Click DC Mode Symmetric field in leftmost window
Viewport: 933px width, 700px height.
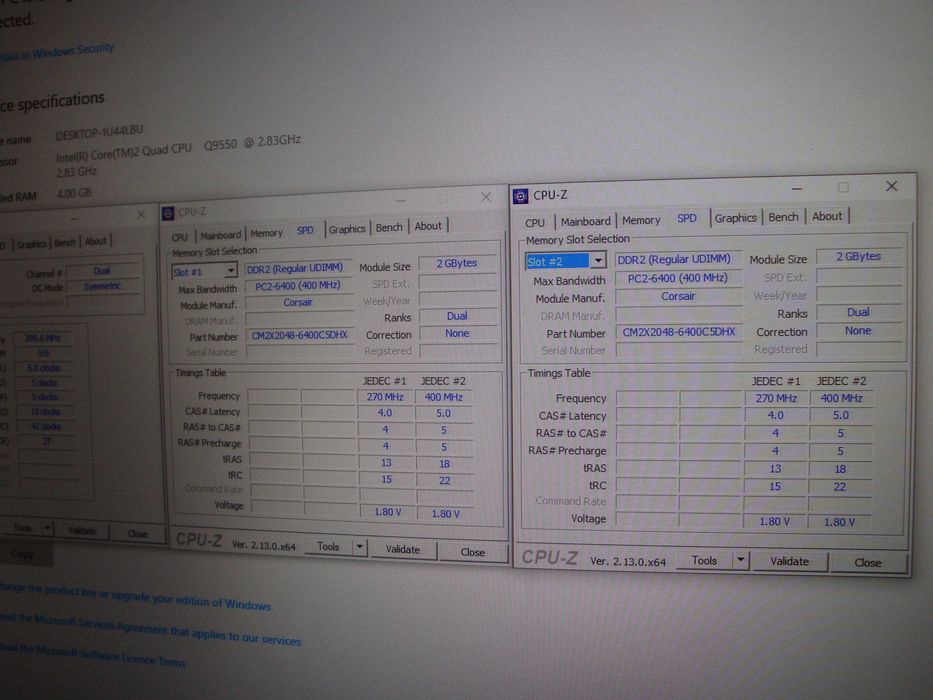pos(102,287)
